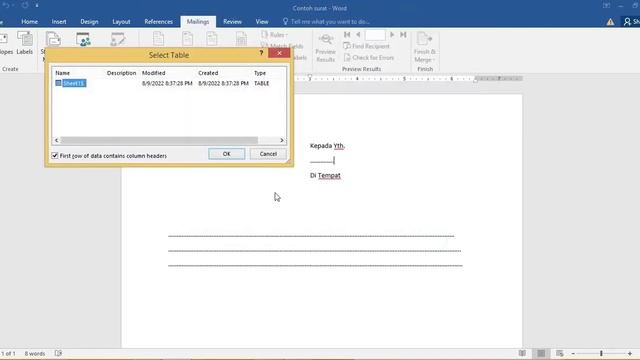Click the Description column header
This screenshot has height=360, width=640.
[121, 73]
